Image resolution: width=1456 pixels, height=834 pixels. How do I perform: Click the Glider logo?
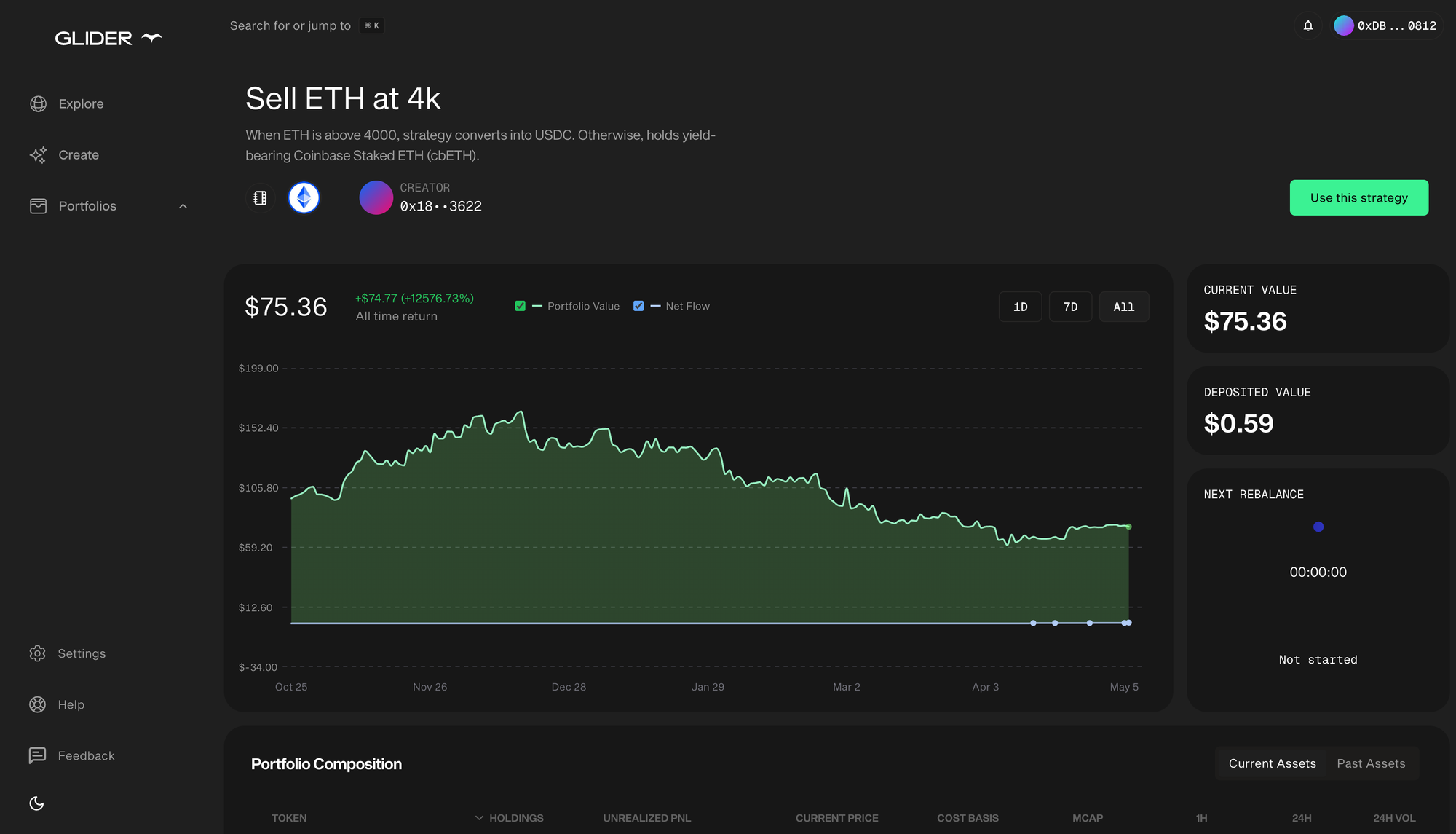(x=108, y=38)
